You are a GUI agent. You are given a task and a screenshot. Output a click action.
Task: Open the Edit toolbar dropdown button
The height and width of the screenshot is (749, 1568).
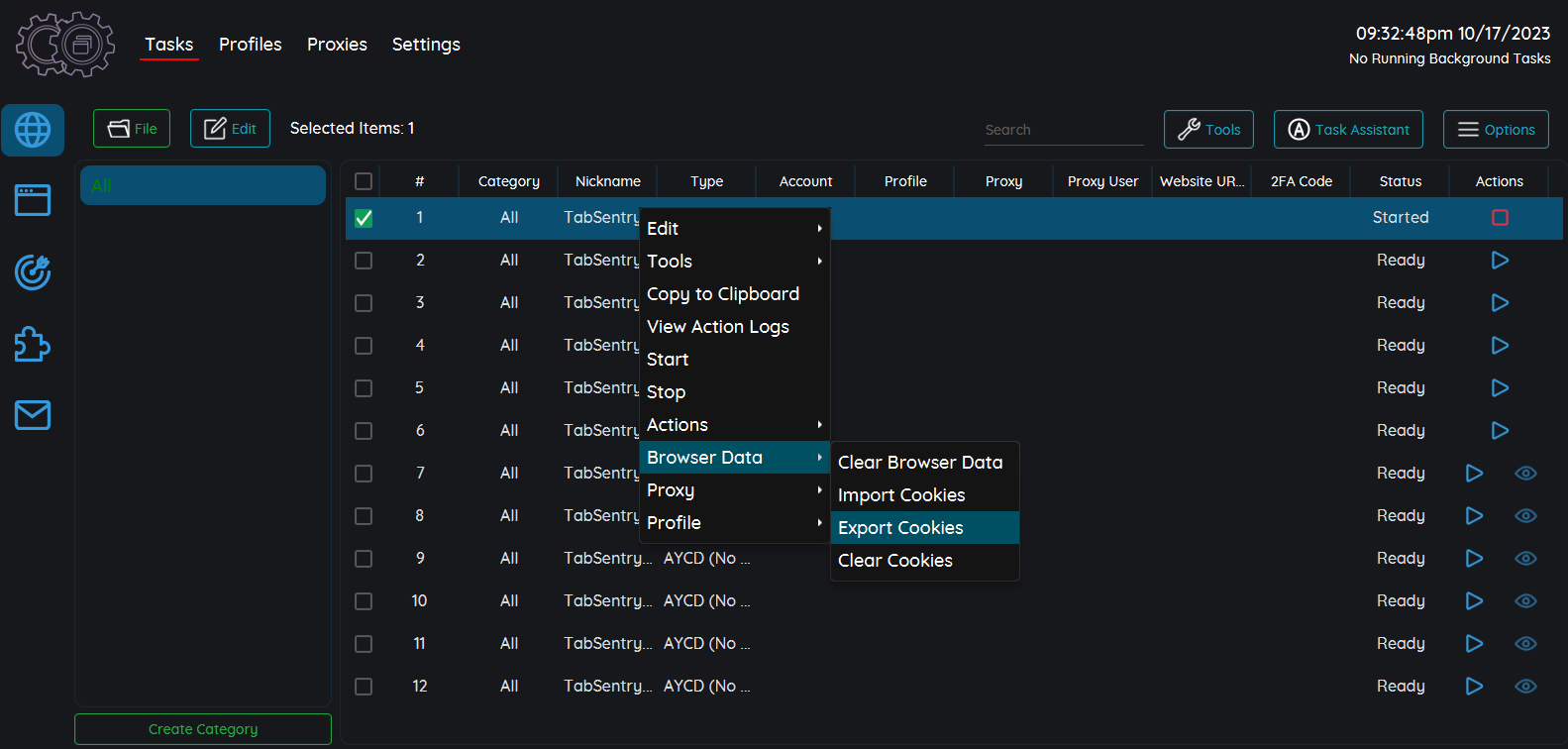pyautogui.click(x=230, y=129)
